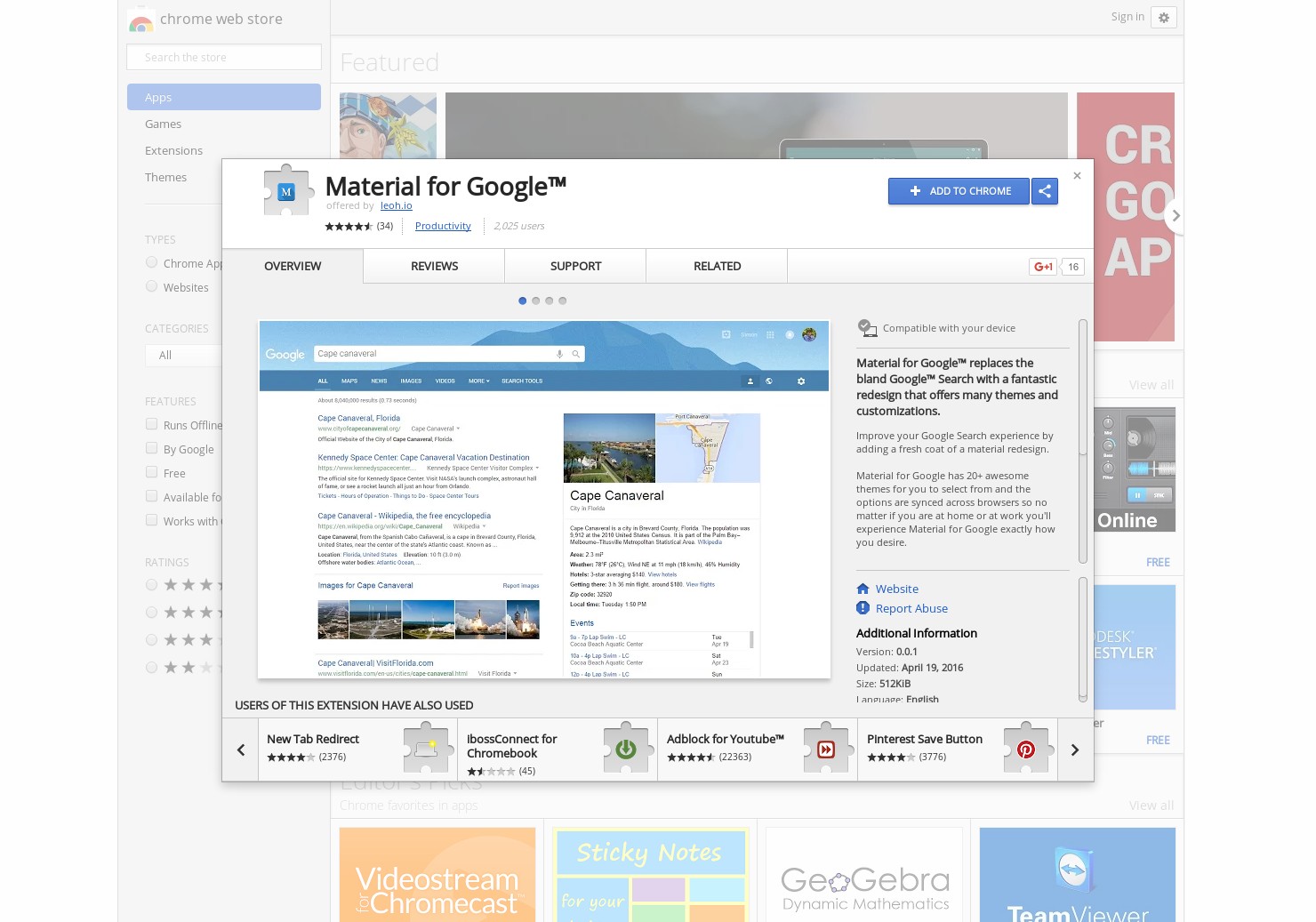
Task: Check the By Google feature filter
Action: click(x=151, y=448)
